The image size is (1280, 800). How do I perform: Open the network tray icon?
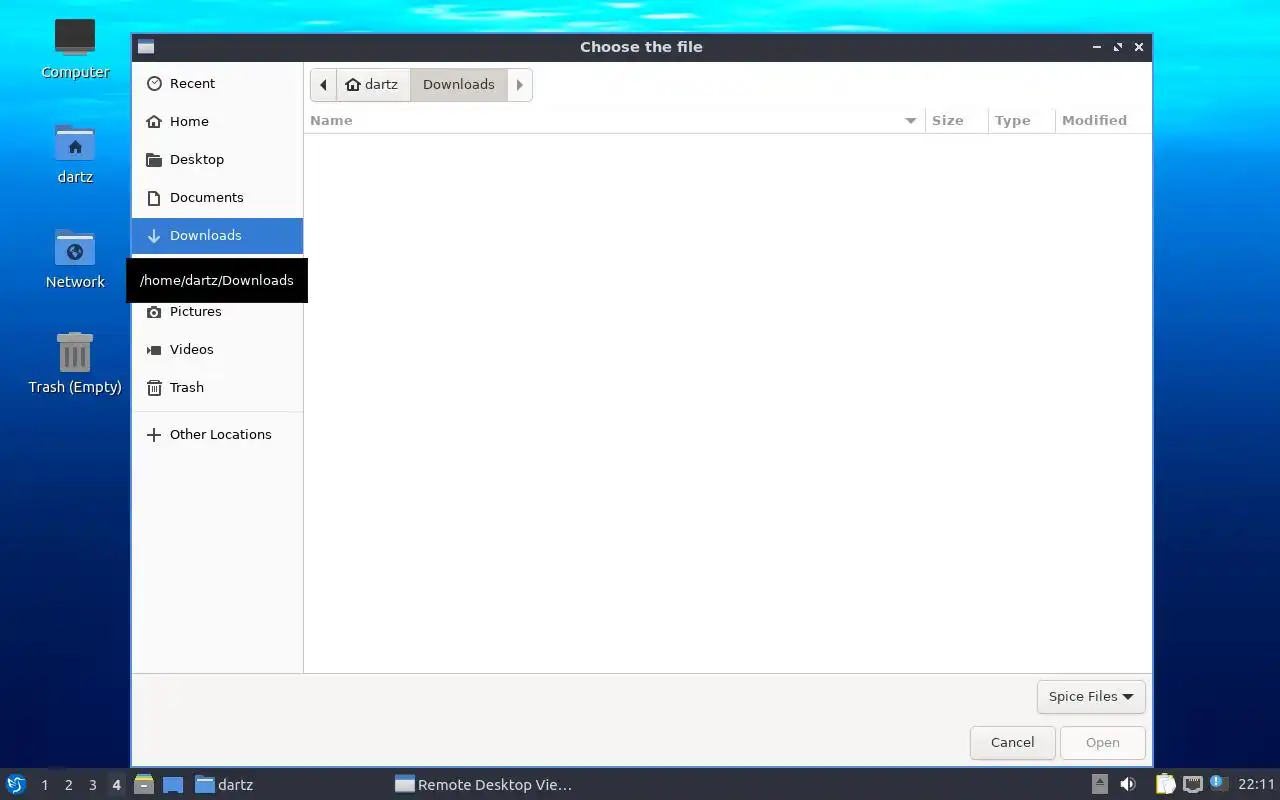(1192, 785)
